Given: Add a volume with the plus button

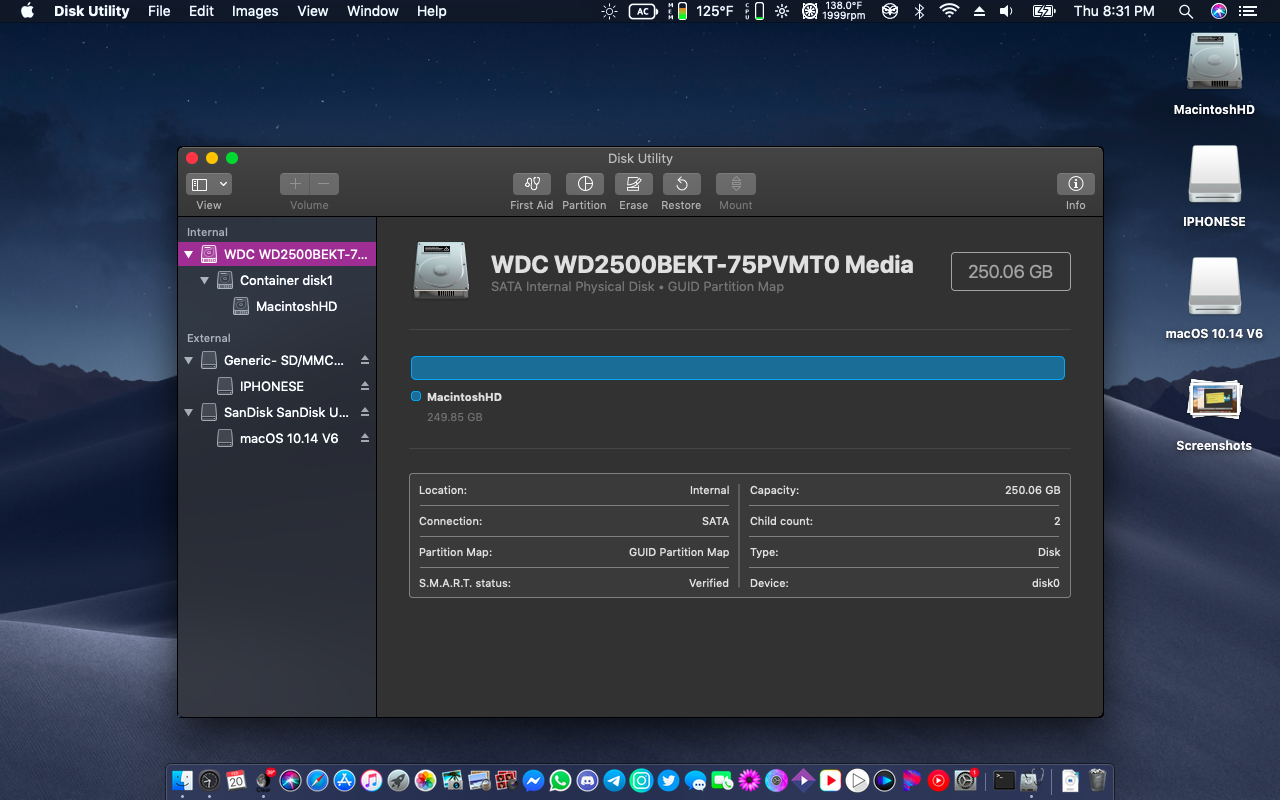Looking at the screenshot, I should (x=295, y=184).
